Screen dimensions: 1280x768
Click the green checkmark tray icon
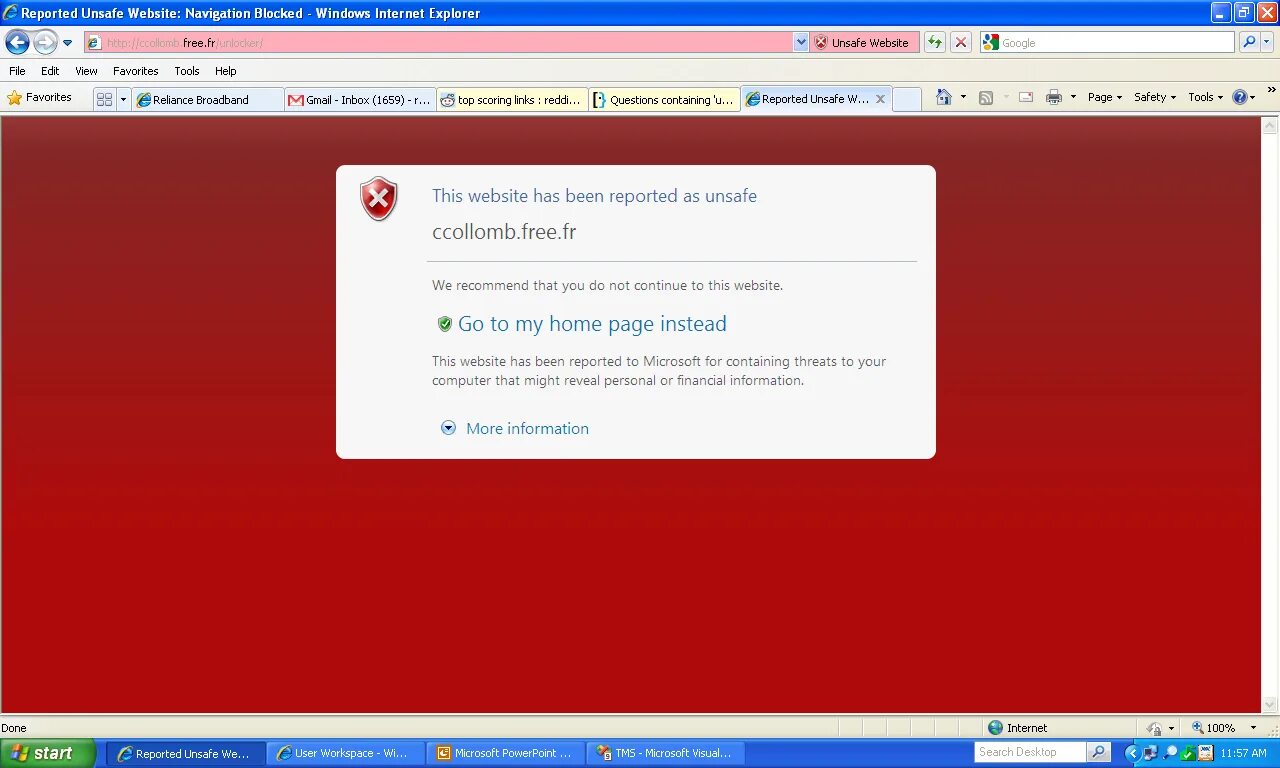[1188, 753]
